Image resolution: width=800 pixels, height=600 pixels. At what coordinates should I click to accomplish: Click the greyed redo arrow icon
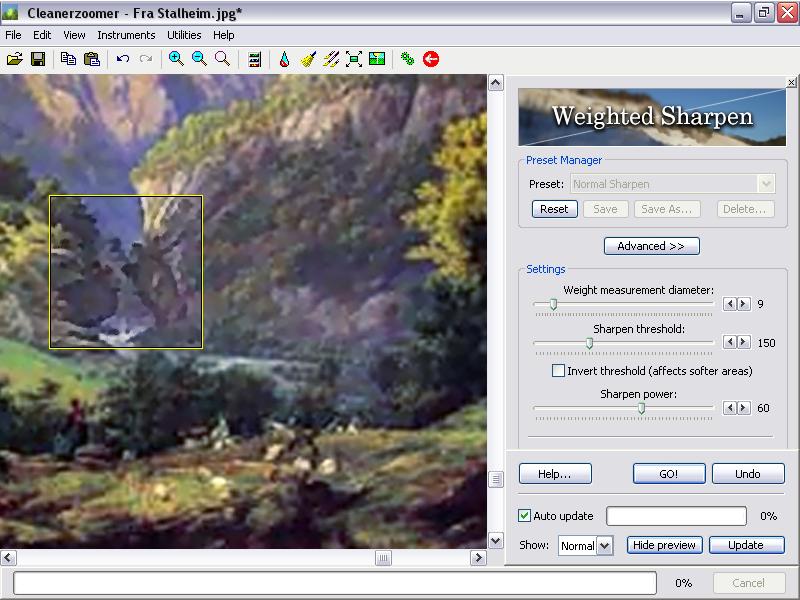146,59
